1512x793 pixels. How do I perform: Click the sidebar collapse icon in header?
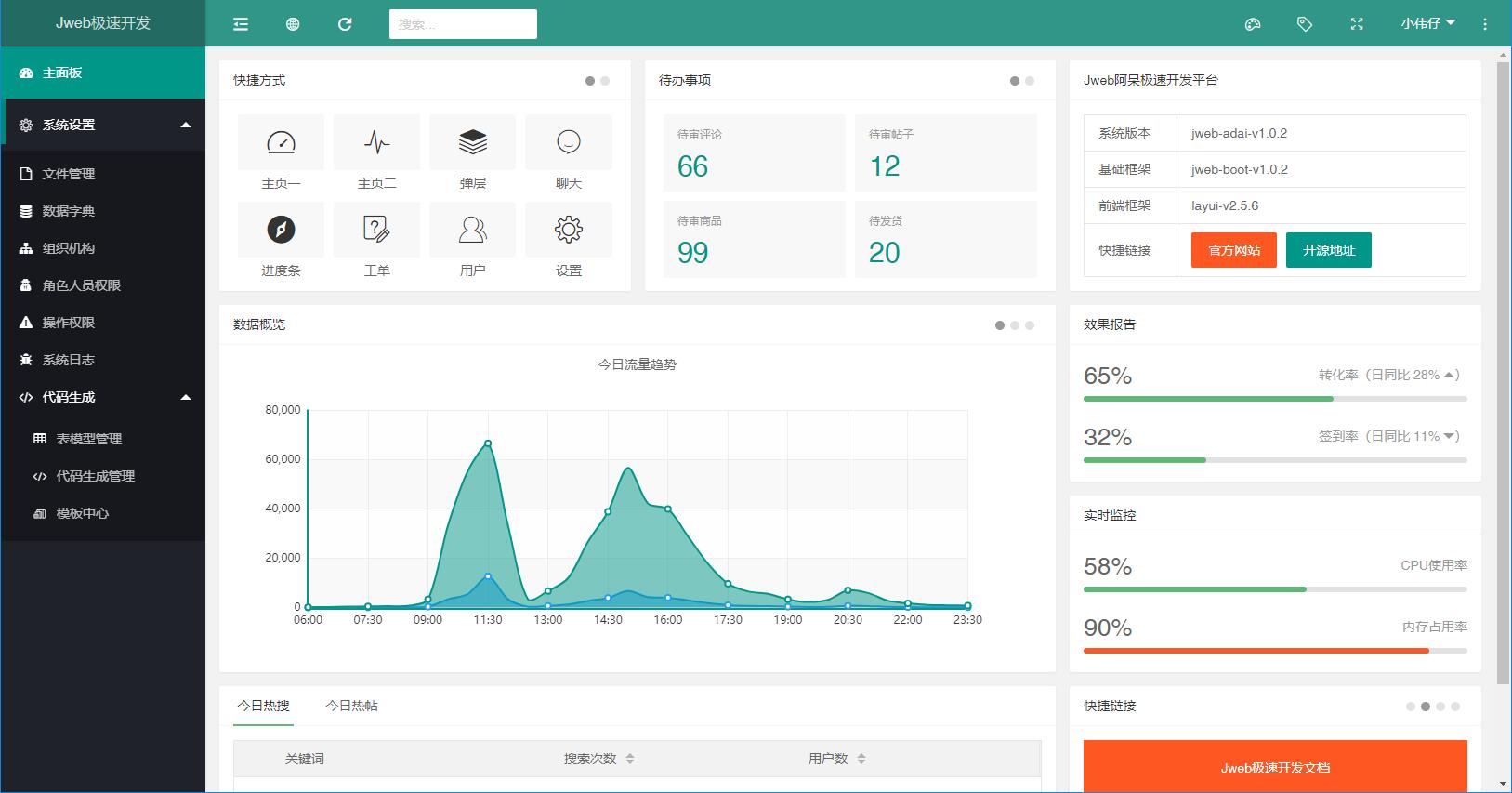241,24
